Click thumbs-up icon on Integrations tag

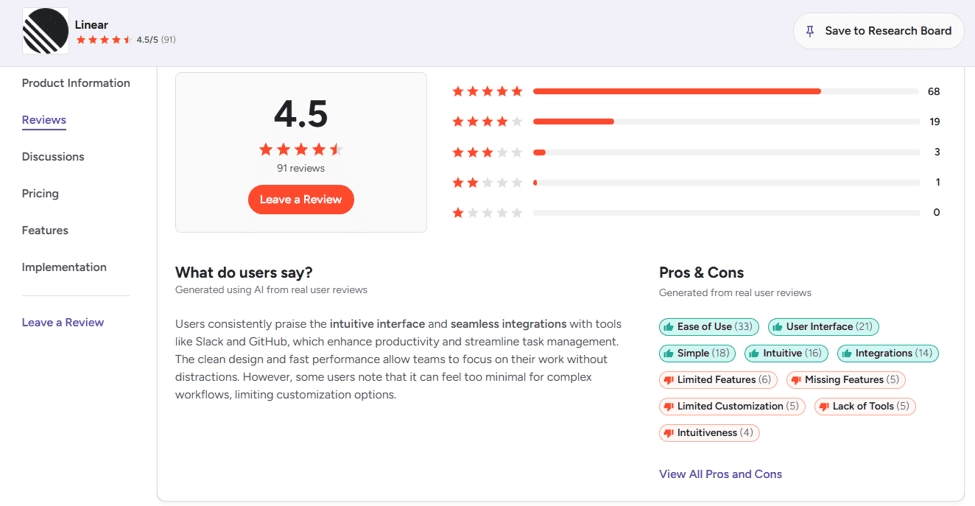click(846, 354)
